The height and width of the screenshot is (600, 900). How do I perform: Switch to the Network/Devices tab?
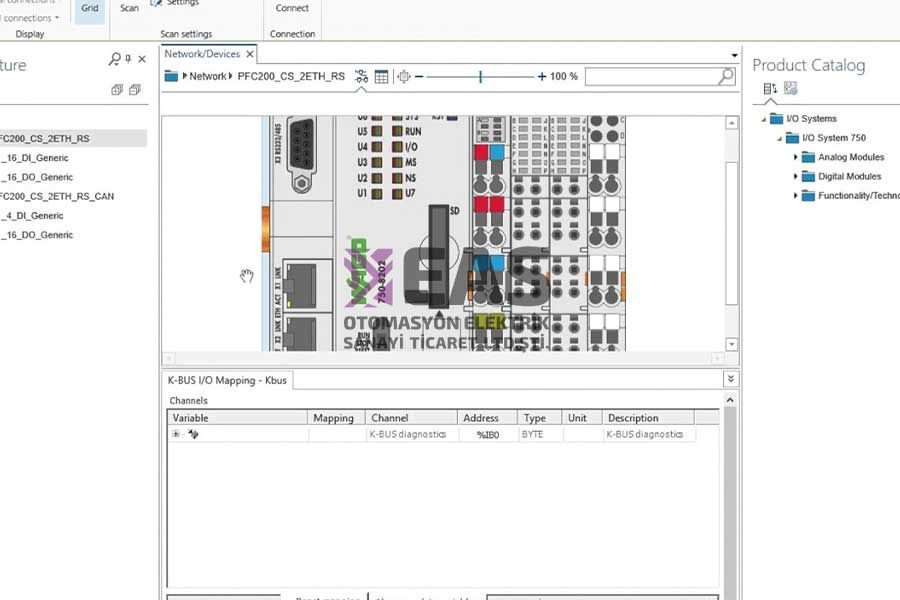click(x=202, y=54)
